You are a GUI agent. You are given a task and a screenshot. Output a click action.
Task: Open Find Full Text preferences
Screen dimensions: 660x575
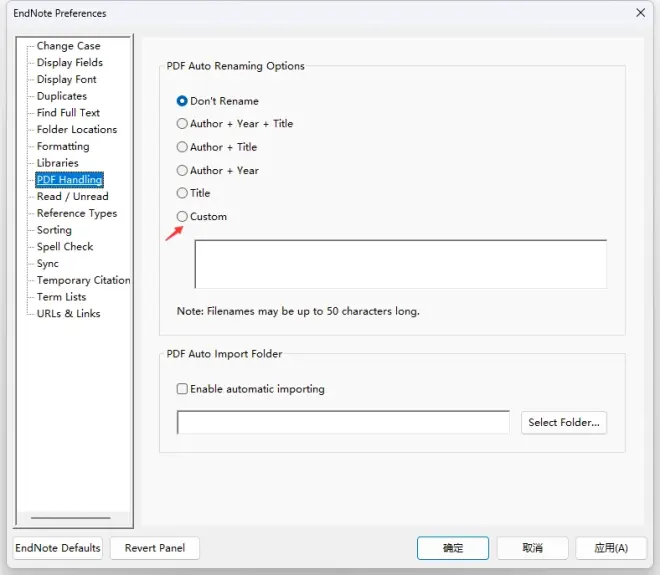click(68, 113)
